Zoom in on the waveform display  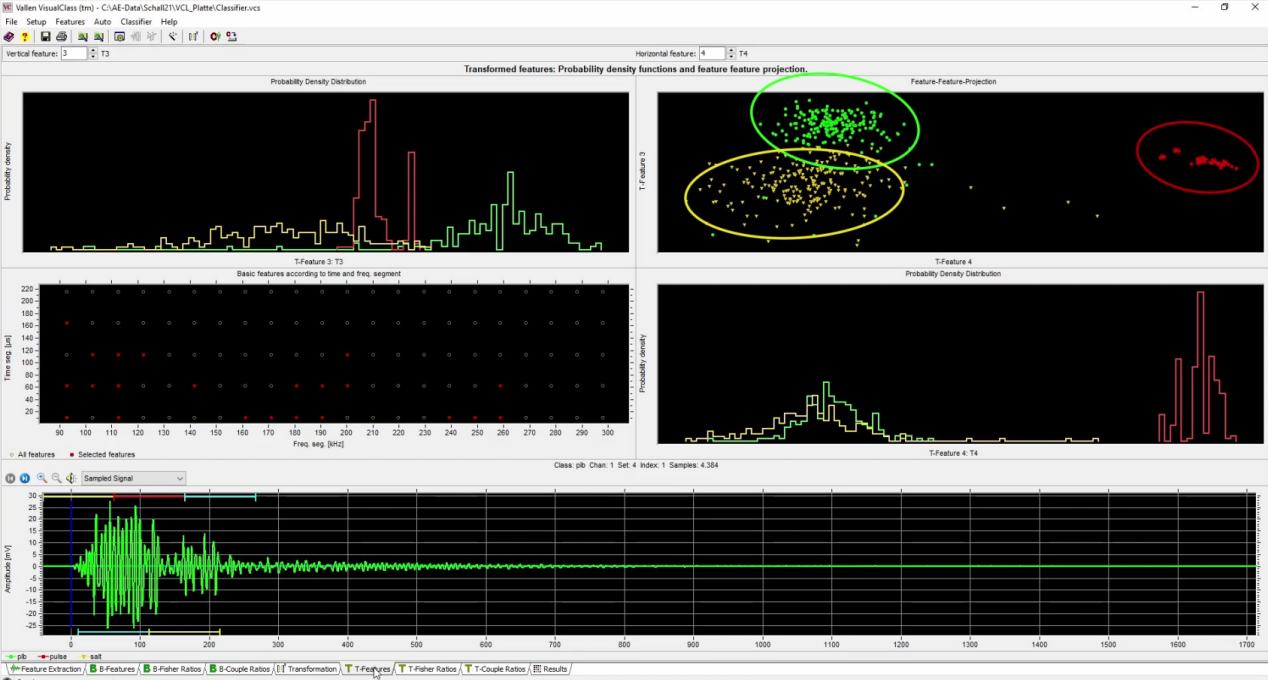point(42,479)
